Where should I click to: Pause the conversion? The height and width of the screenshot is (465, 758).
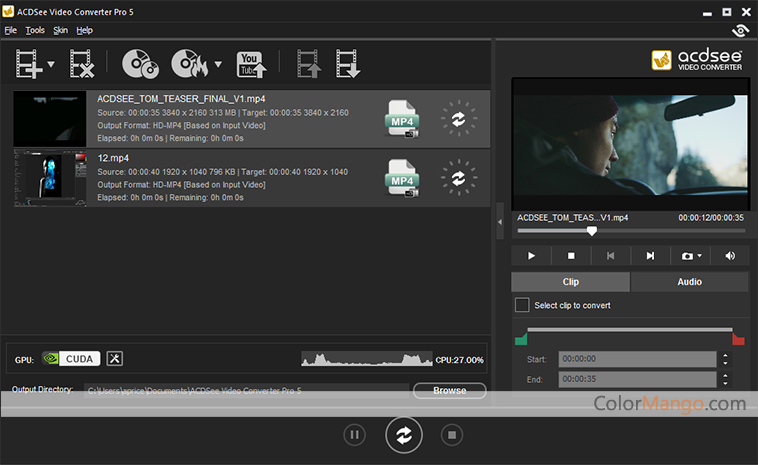[x=354, y=435]
